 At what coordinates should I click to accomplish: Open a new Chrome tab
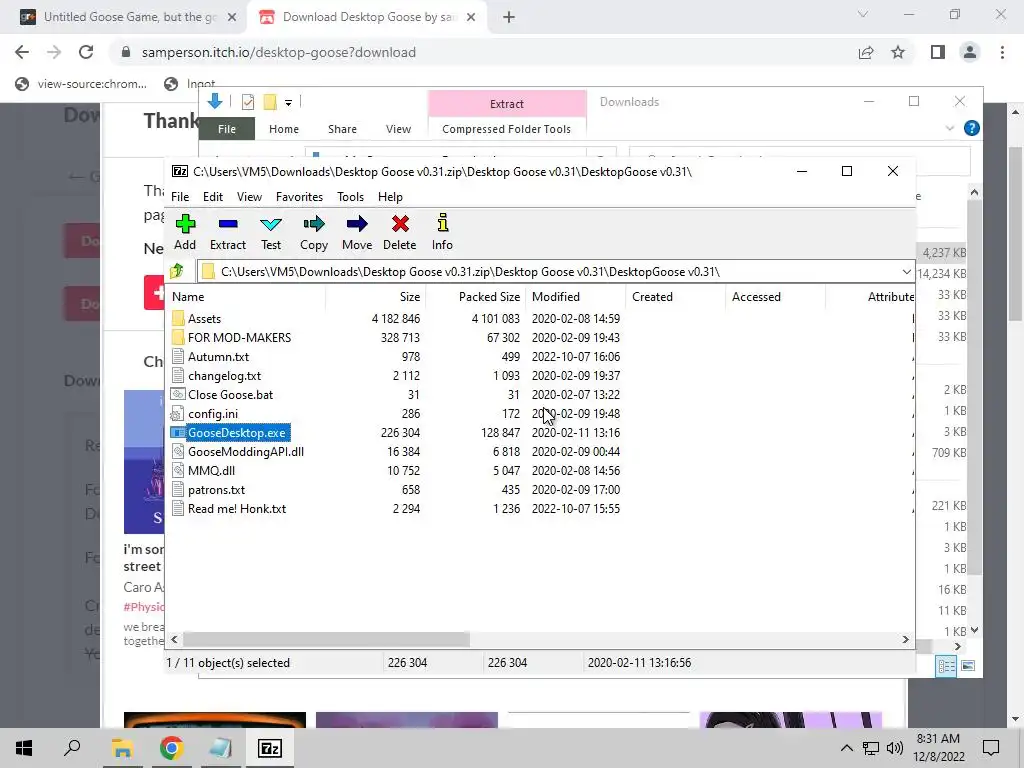[x=509, y=17]
